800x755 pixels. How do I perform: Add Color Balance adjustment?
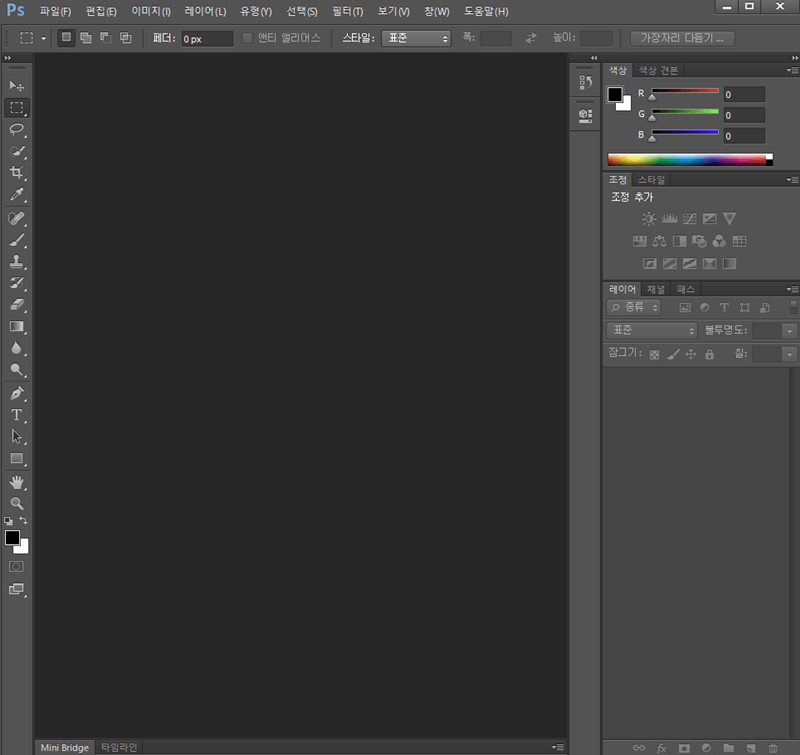659,241
